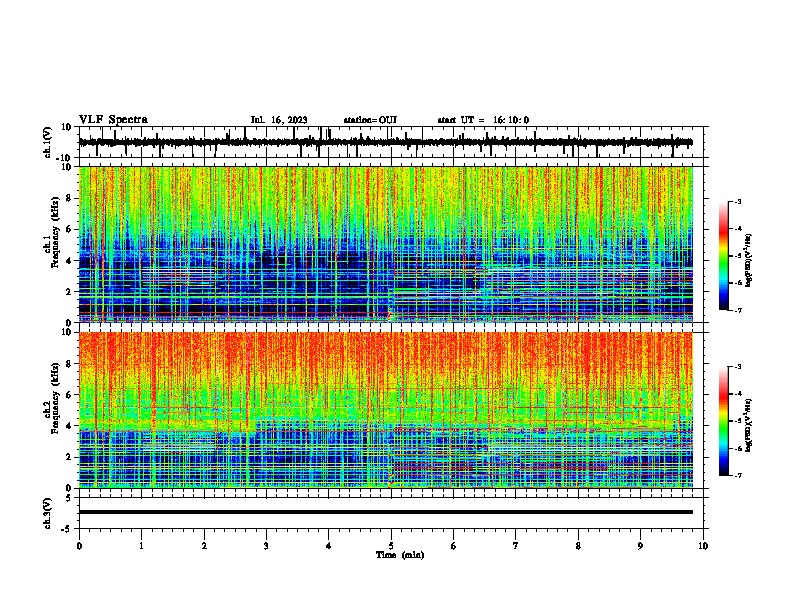Click the '-7' value below ch.2 colorbar

click(x=737, y=475)
